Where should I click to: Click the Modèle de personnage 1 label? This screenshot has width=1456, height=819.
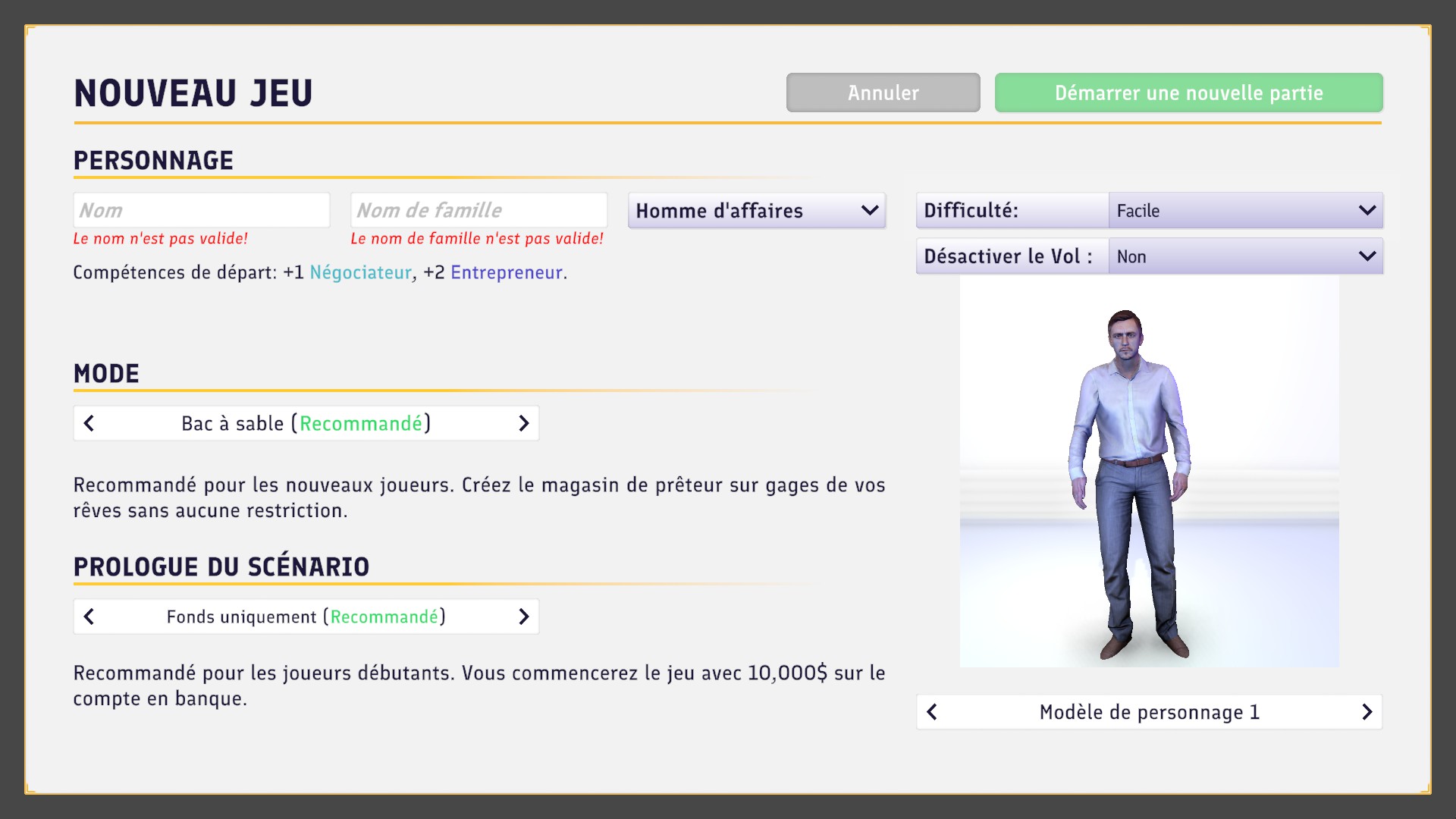[x=1149, y=712]
